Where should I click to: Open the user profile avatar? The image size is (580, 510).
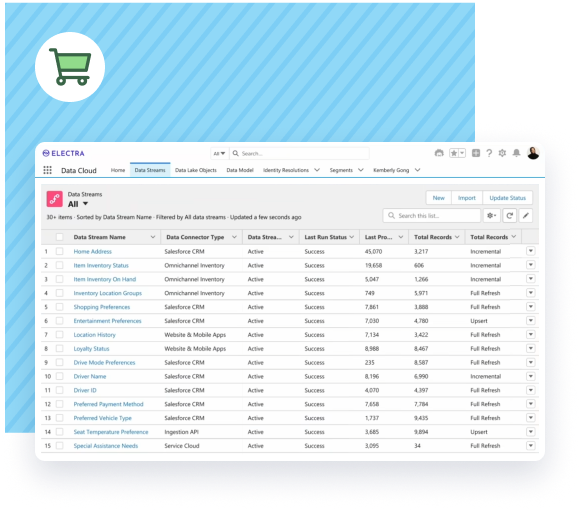coord(533,153)
